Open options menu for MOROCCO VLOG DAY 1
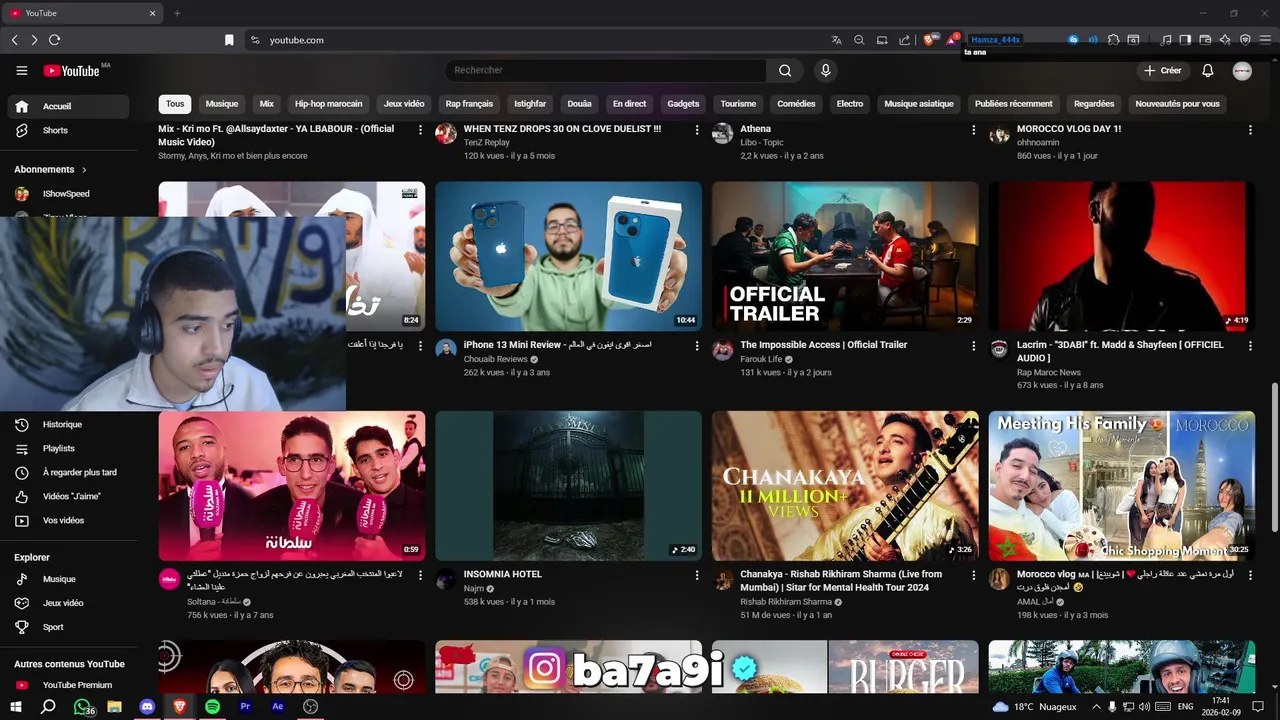 tap(1249, 130)
